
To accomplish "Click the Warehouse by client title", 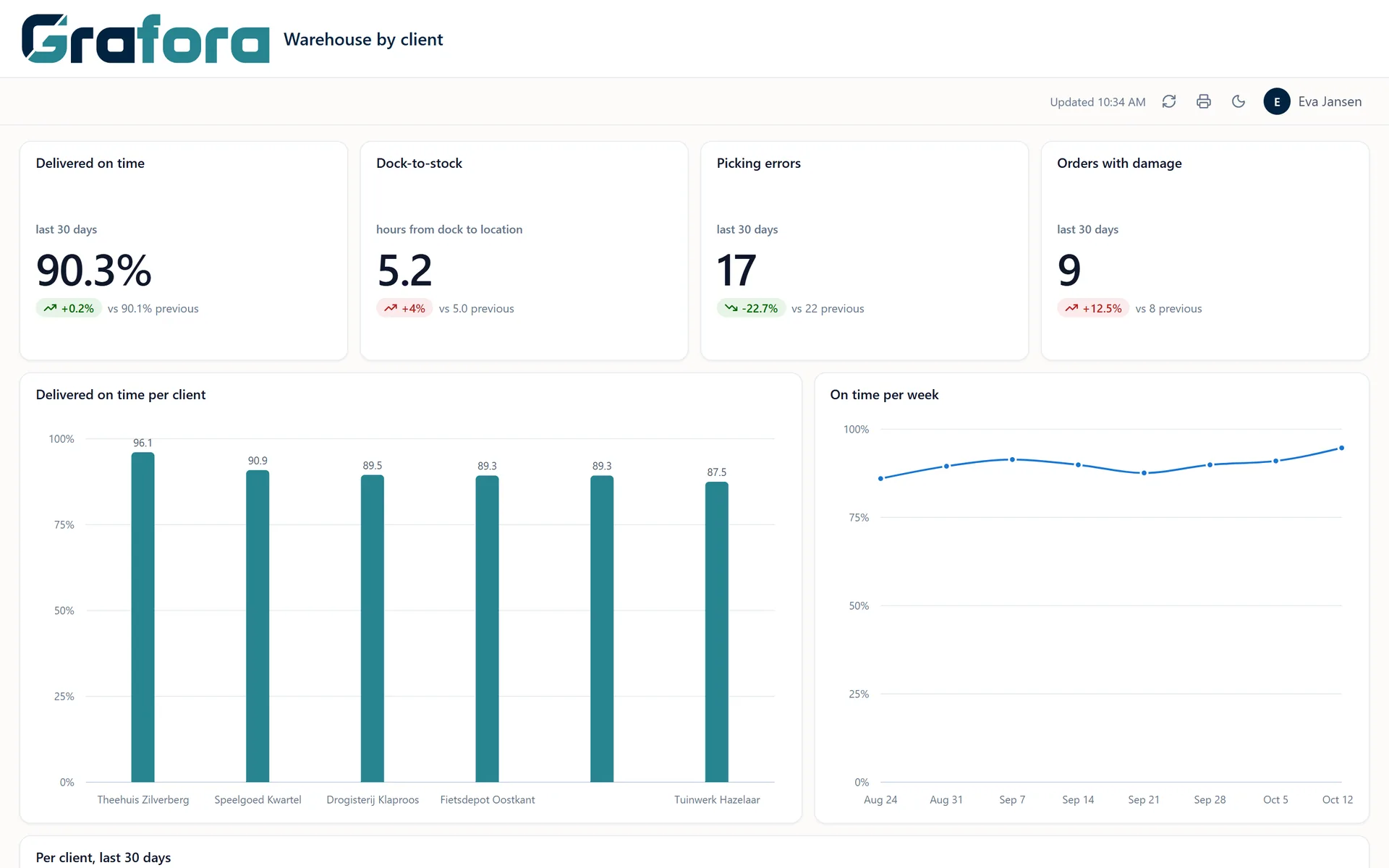I will click(x=363, y=39).
